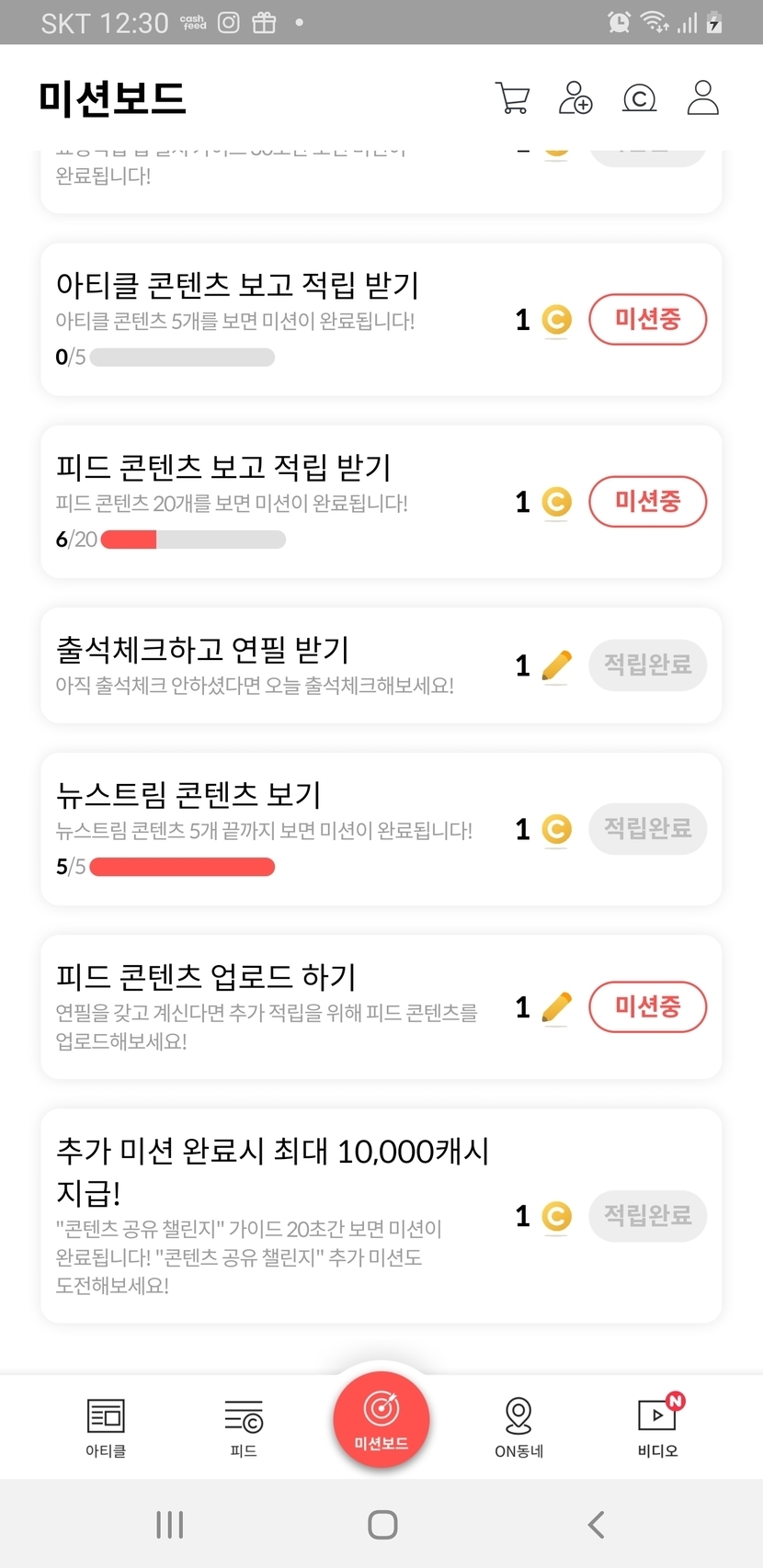Screen dimensions: 763x1568
Task: Tap 미션중 button for feed viewing mission
Action: (647, 502)
